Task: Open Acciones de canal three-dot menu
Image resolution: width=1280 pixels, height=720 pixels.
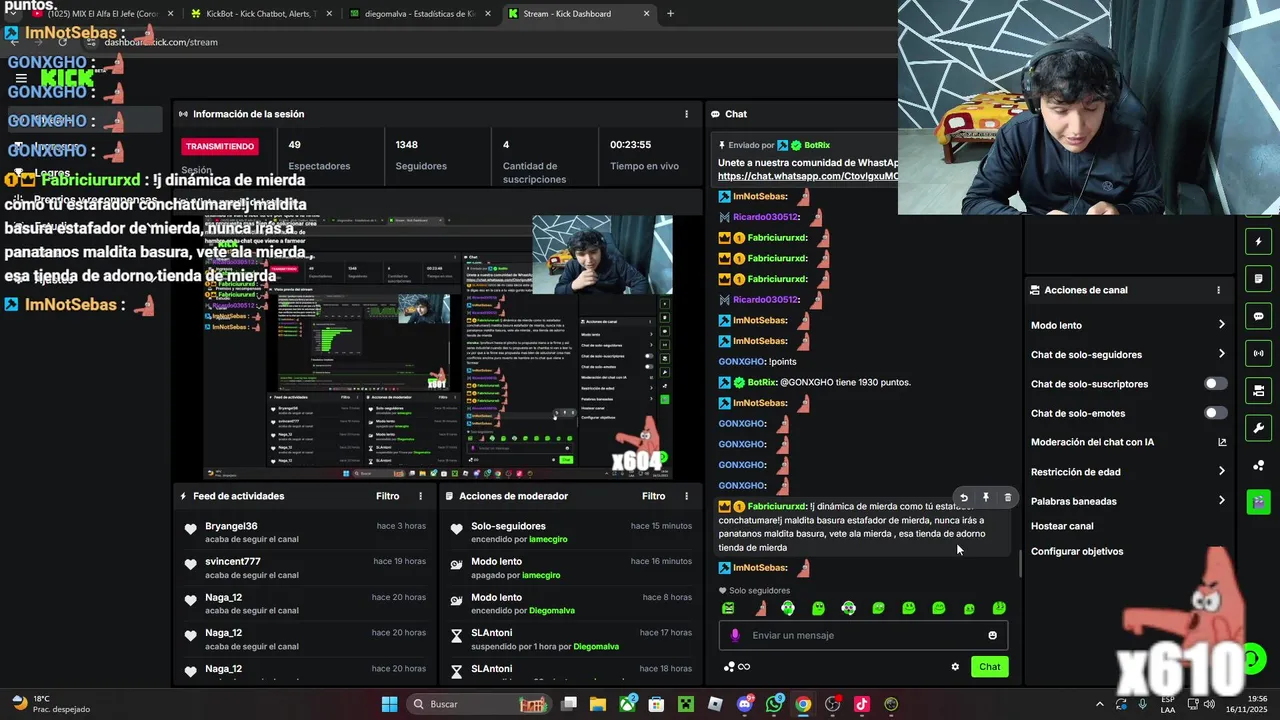Action: tap(1218, 290)
